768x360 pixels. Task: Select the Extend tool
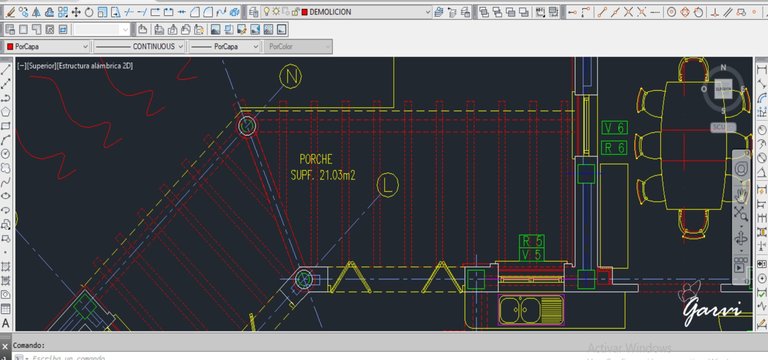coord(142,12)
